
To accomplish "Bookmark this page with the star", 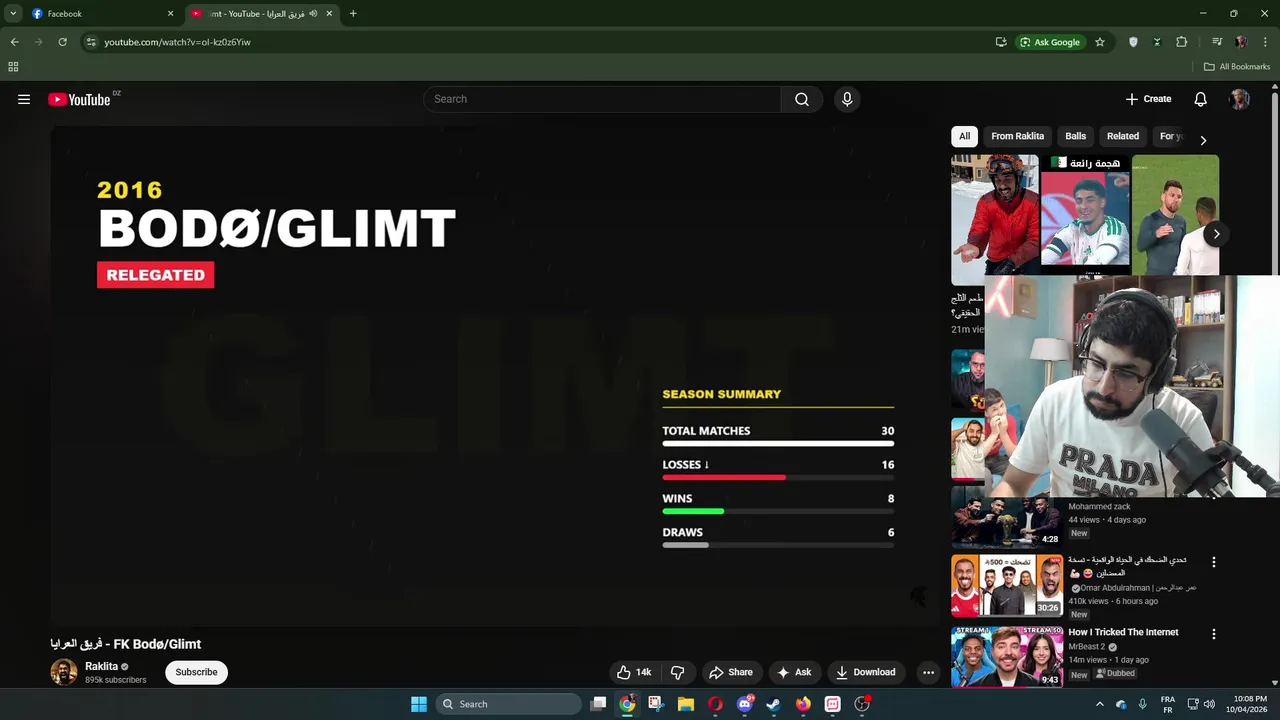I will pos(1100,42).
